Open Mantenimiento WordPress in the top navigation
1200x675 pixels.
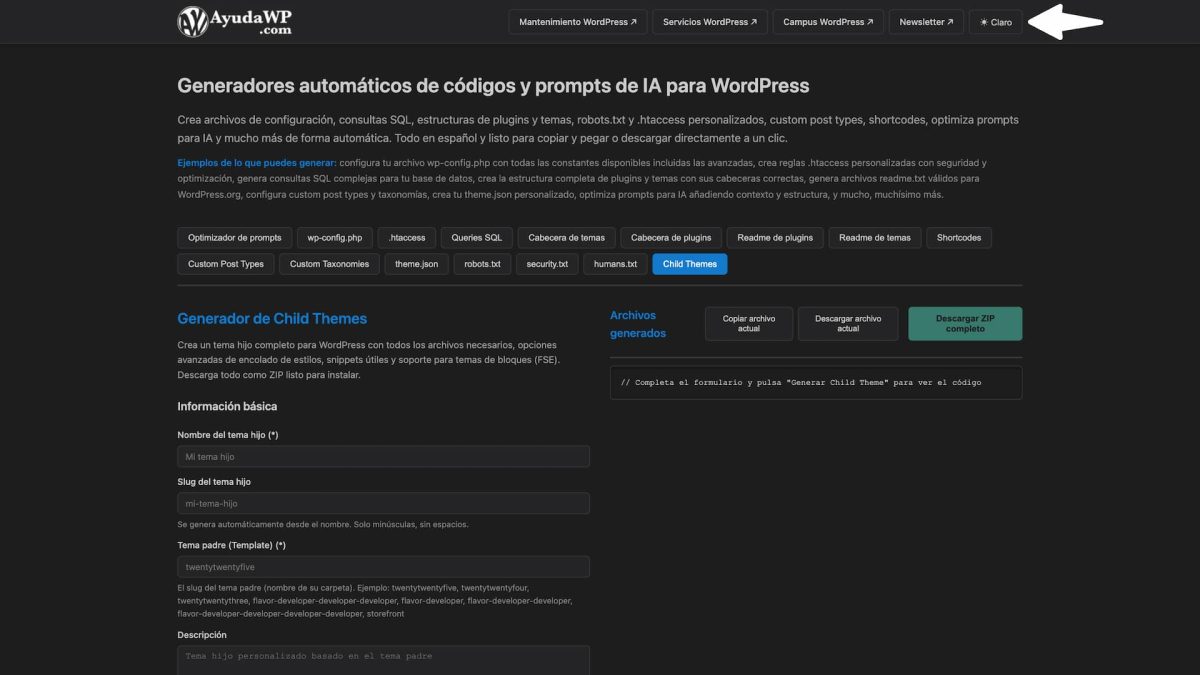pos(577,19)
